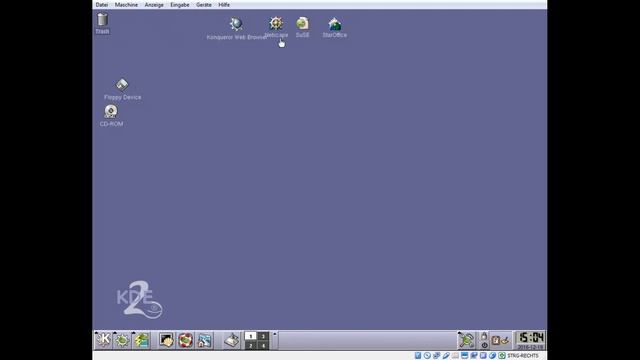Open the lifebuoy help icon in panel
The width and height of the screenshot is (640, 360).
tap(185, 340)
